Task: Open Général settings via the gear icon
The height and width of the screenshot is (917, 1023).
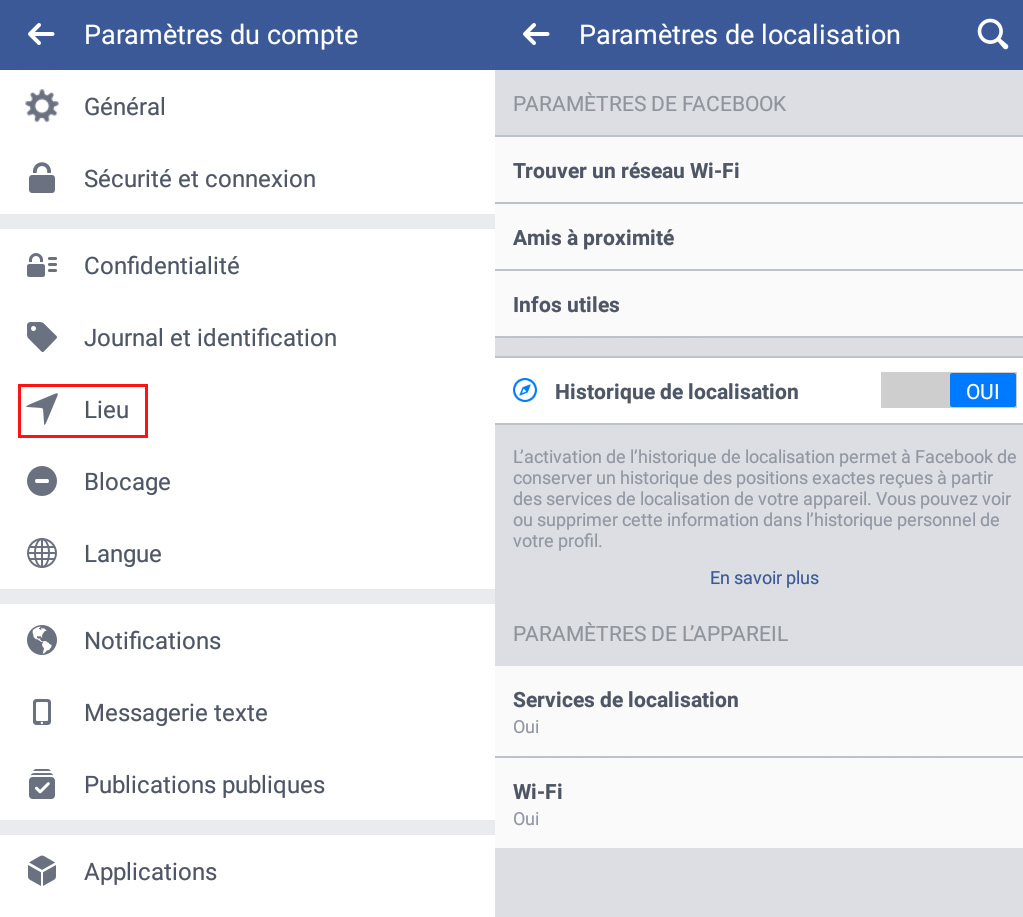Action: pos(42,106)
